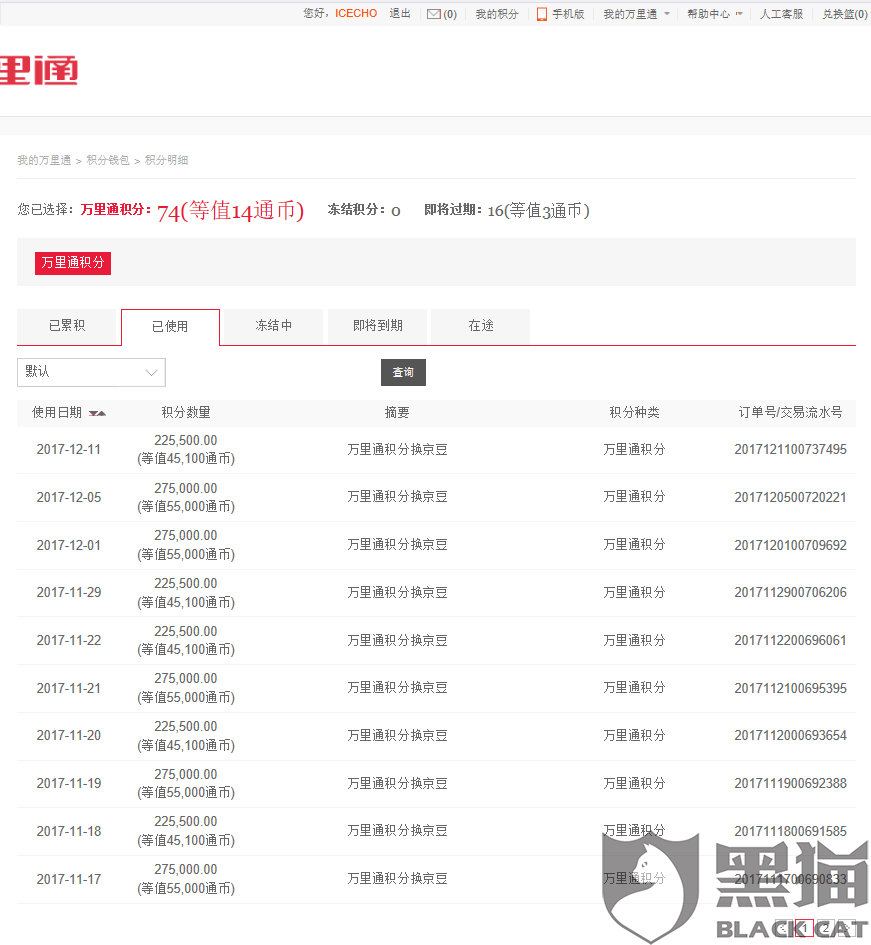The width and height of the screenshot is (871, 945).
Task: Click the 即将过期 expiring points value
Action: click(x=538, y=211)
